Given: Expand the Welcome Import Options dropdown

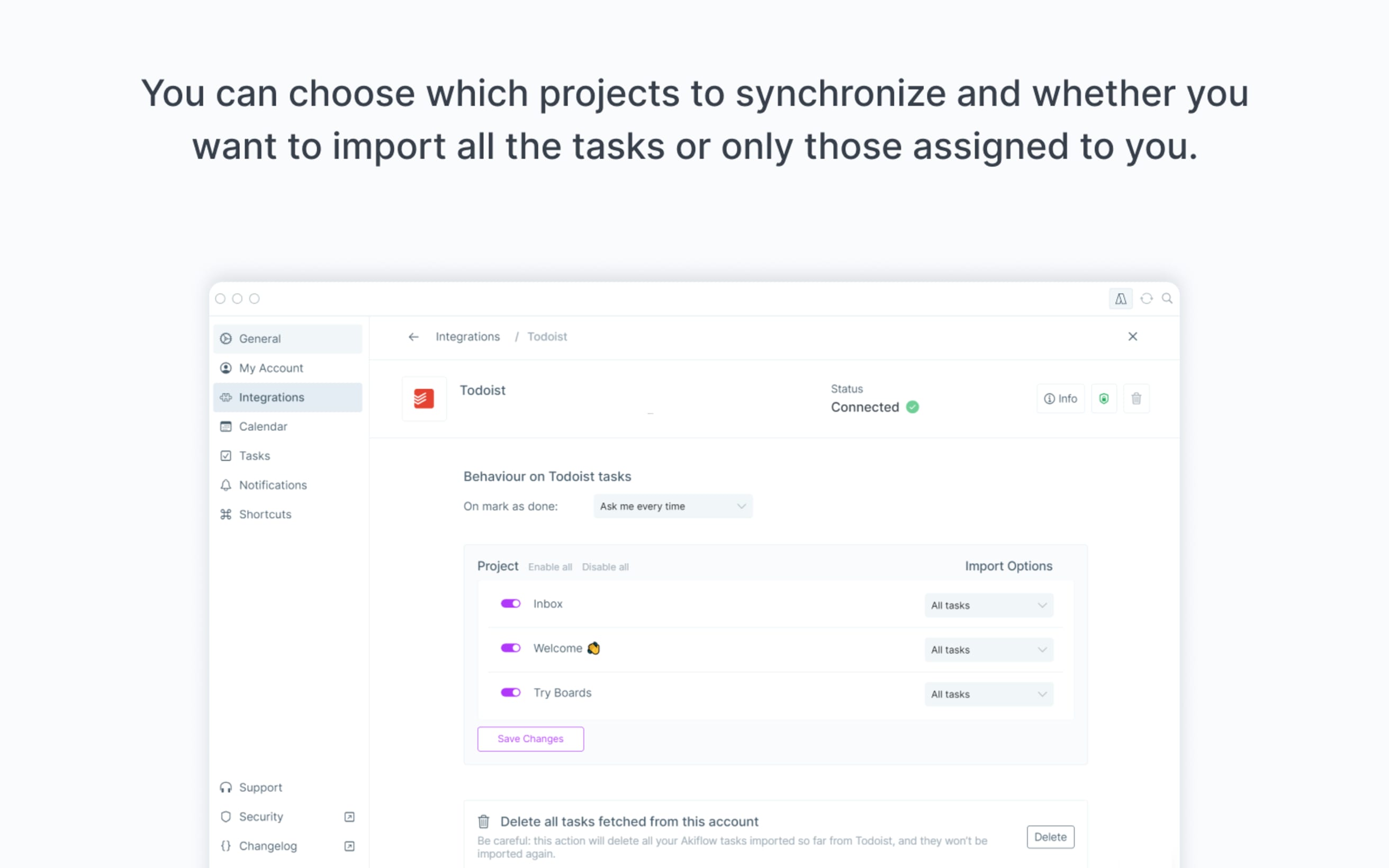Looking at the screenshot, I should pos(987,649).
